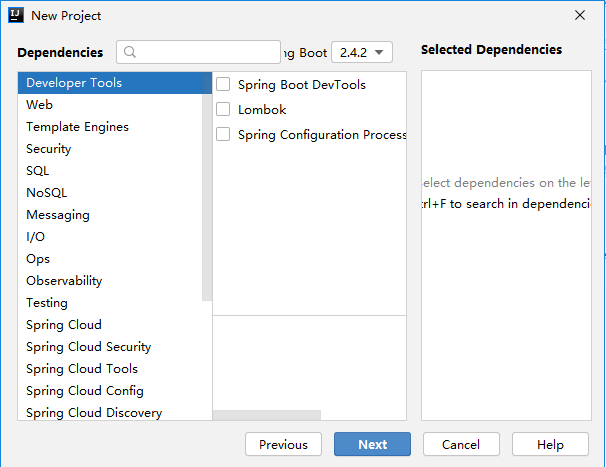
Task: Pick the Messaging category
Action: (x=58, y=215)
